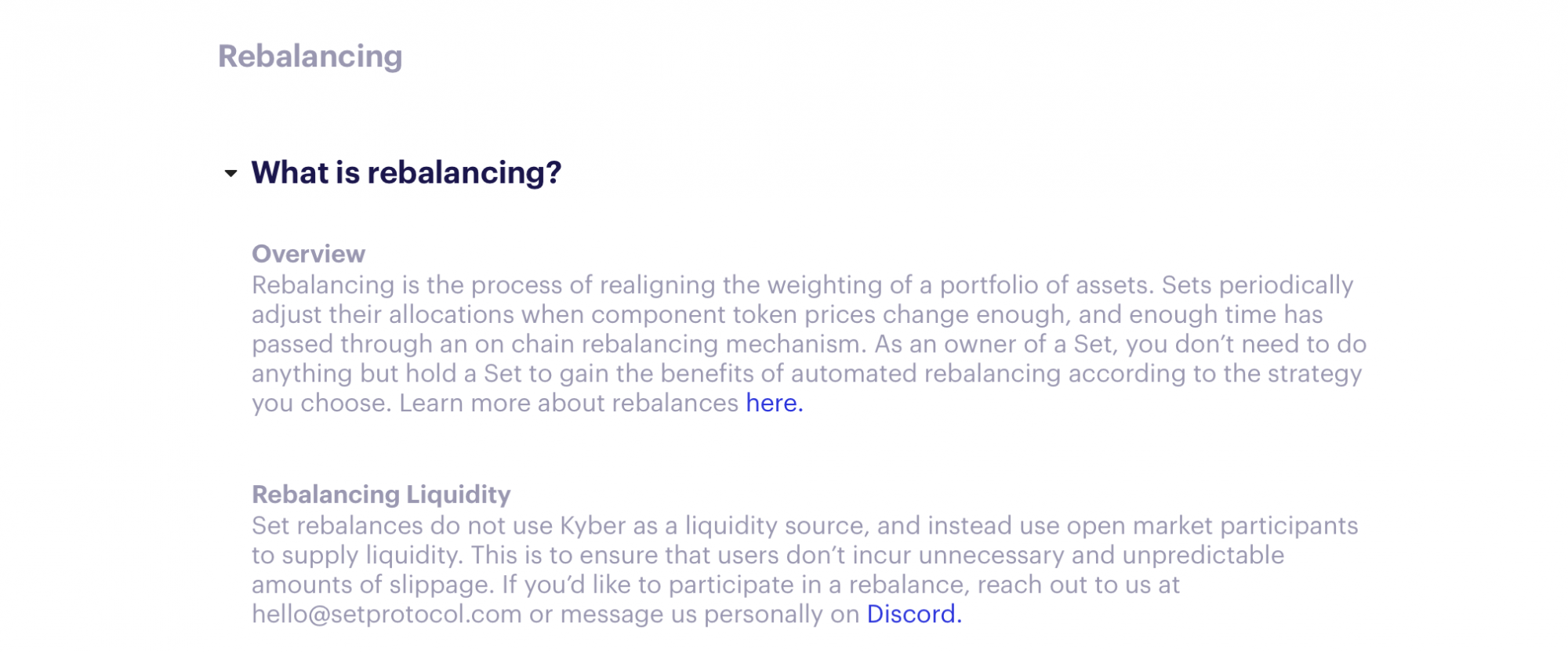
Task: Click 'Learn more about rebalances' text
Action: click(x=569, y=403)
